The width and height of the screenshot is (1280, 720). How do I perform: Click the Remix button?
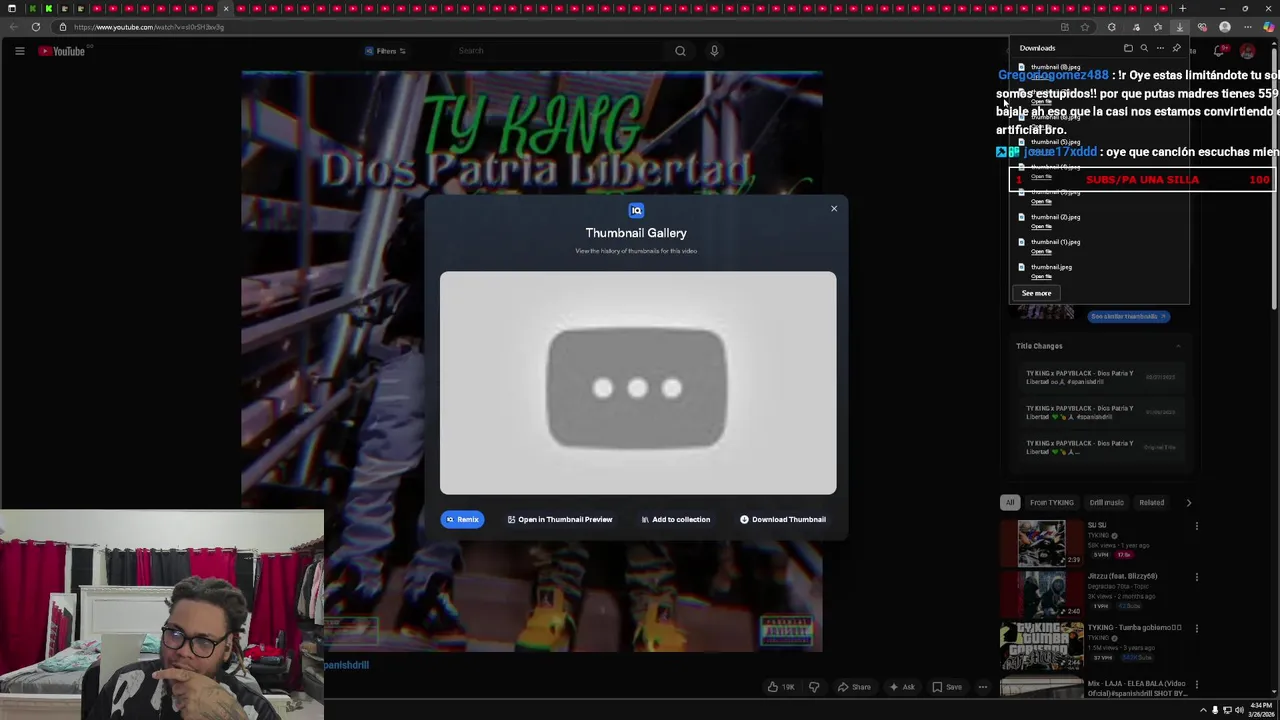tap(462, 519)
